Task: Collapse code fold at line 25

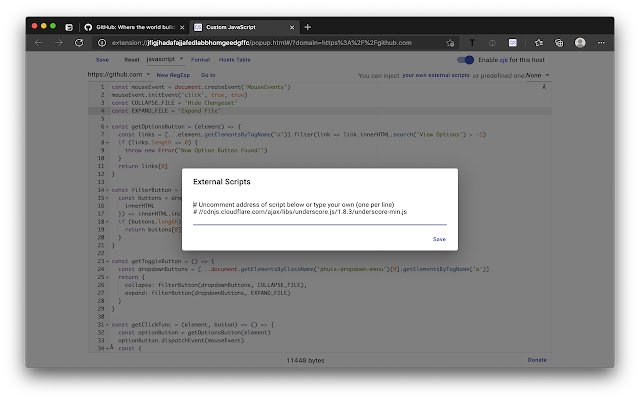Action: pos(107,277)
